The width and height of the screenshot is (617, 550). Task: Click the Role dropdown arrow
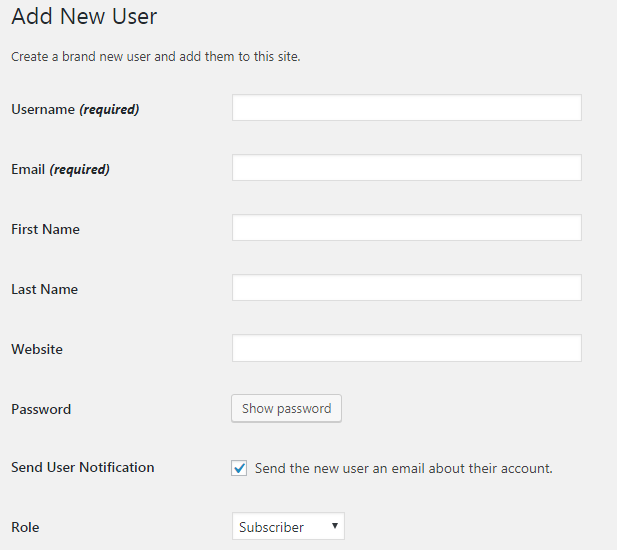coord(334,527)
